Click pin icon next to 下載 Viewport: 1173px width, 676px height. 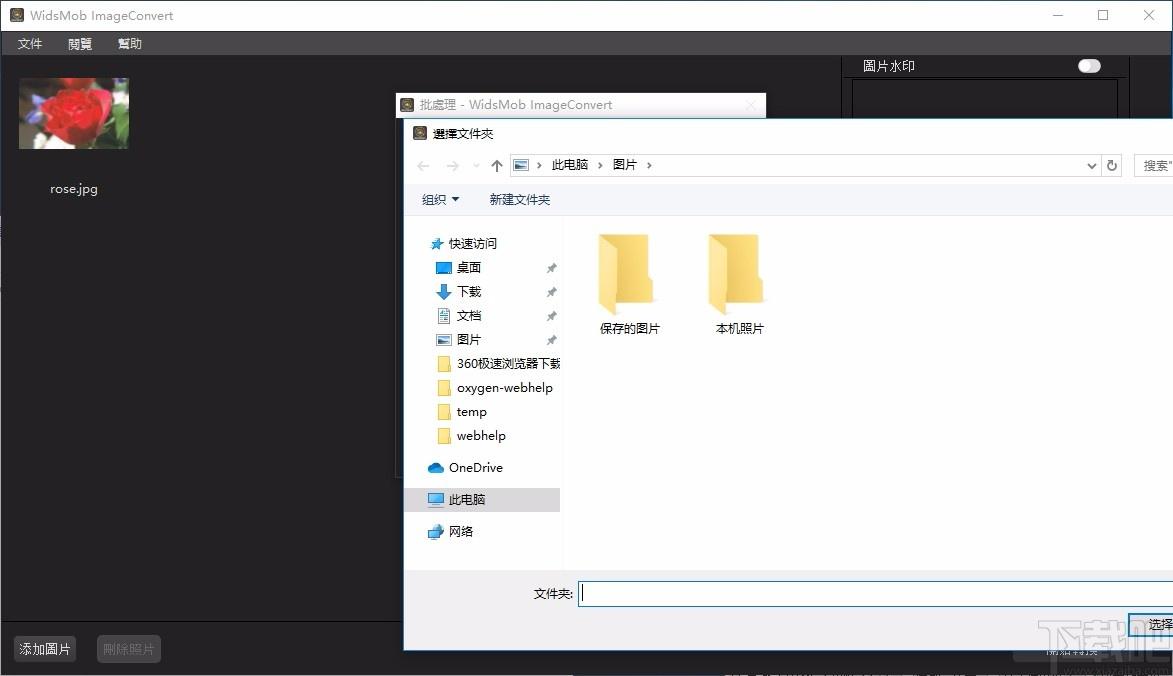551,292
